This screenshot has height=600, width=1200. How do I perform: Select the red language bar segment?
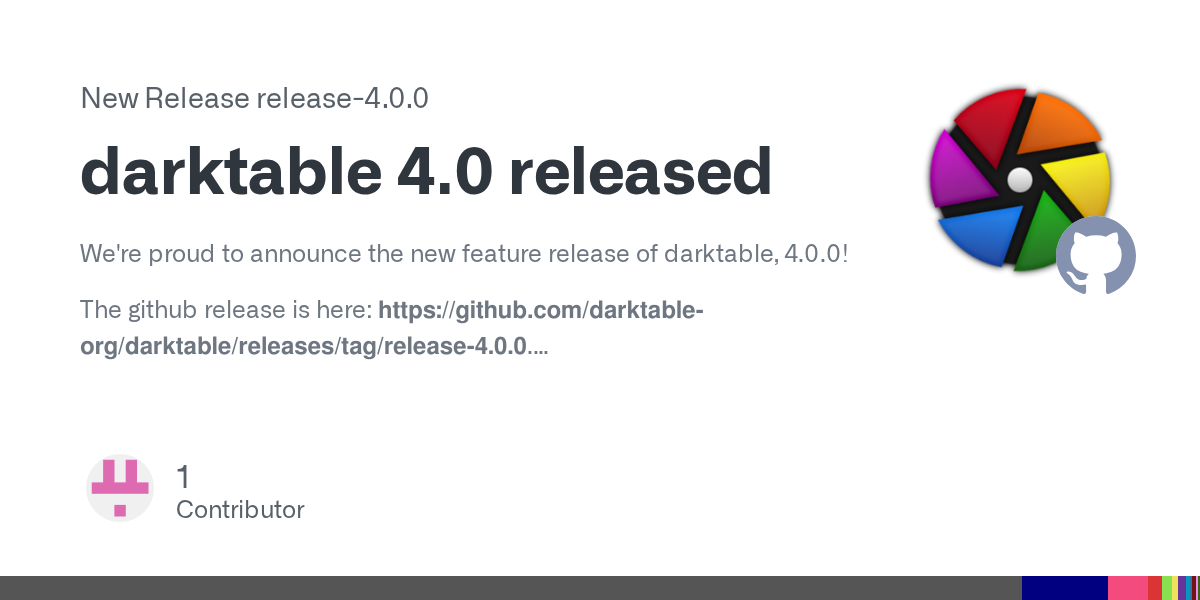pos(1155,588)
